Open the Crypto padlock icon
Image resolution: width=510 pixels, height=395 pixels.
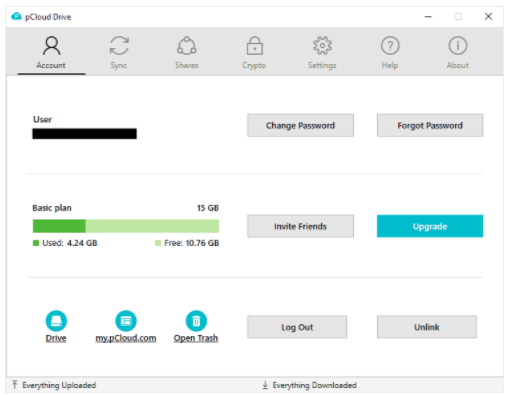(x=255, y=46)
